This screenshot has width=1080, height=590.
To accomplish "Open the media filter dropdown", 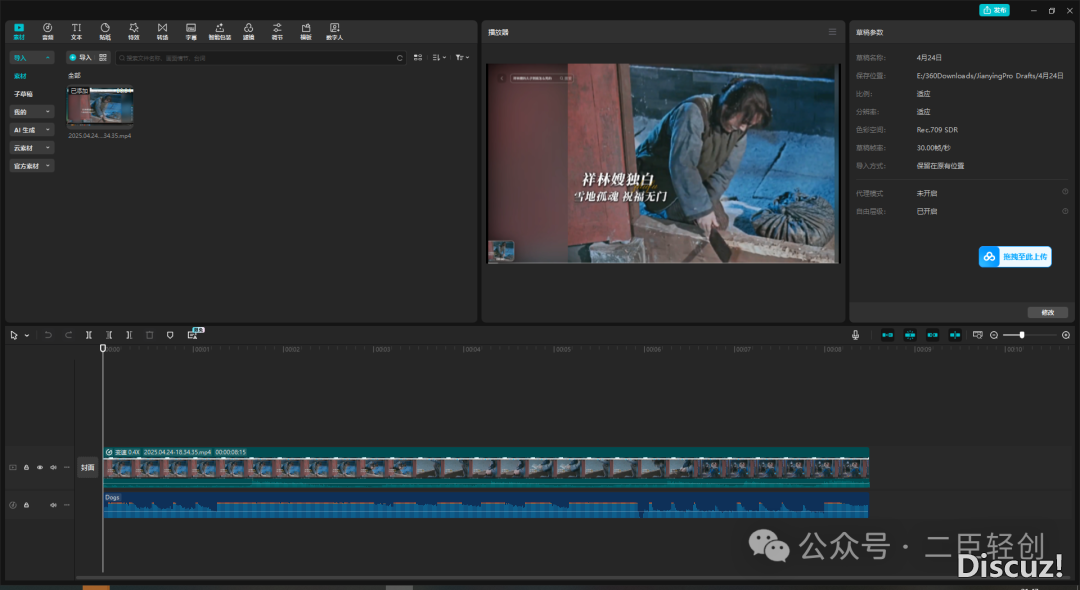I will [x=462, y=58].
